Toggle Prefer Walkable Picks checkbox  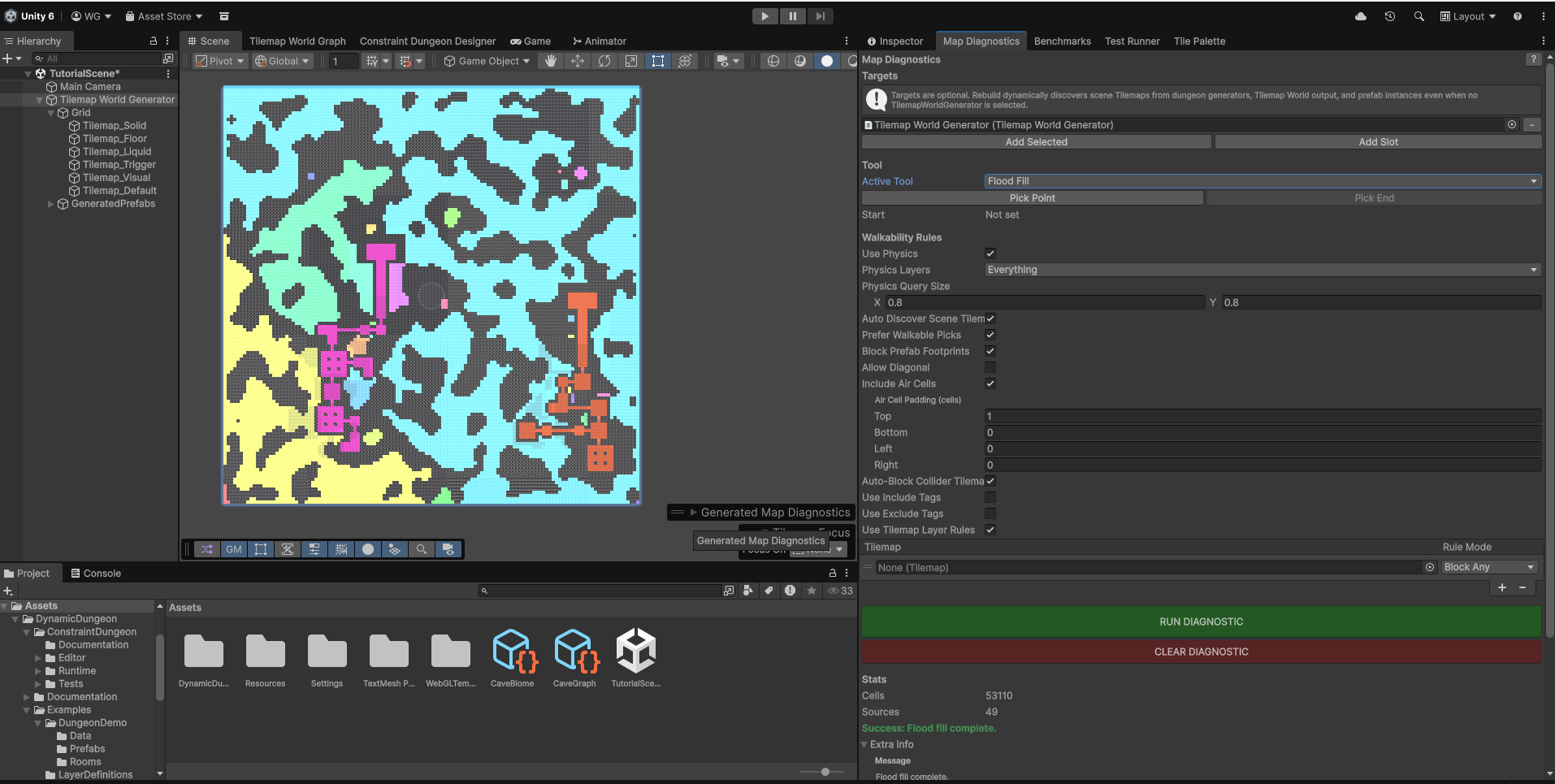click(x=990, y=335)
